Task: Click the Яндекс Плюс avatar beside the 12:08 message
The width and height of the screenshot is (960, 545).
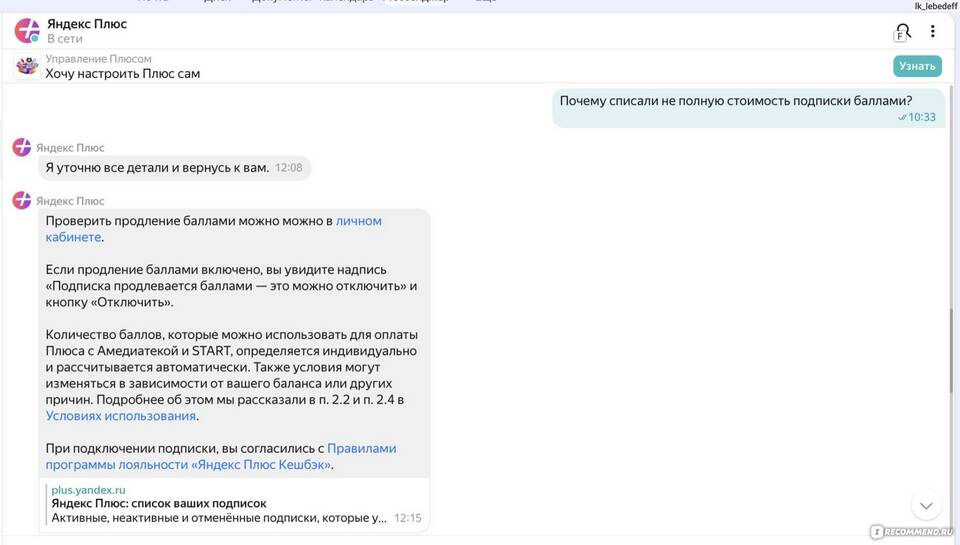Action: (x=22, y=148)
